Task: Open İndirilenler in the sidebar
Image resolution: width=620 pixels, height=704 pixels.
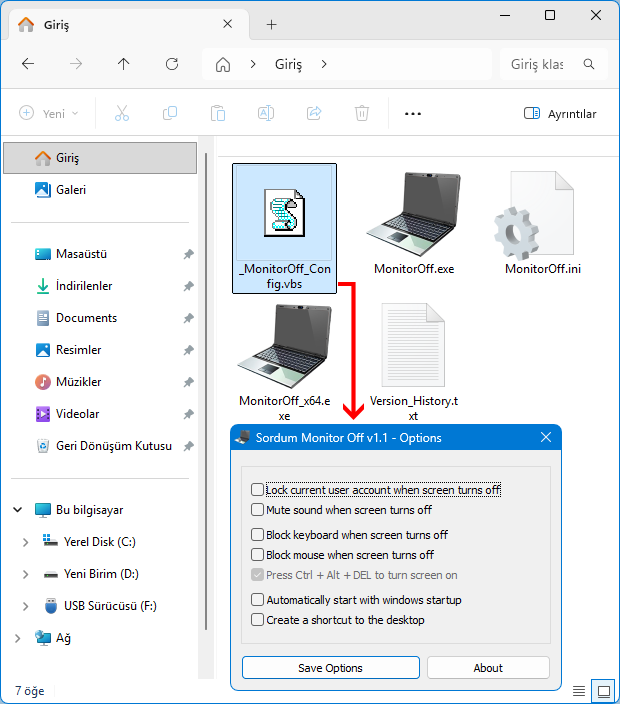Action: [x=84, y=286]
